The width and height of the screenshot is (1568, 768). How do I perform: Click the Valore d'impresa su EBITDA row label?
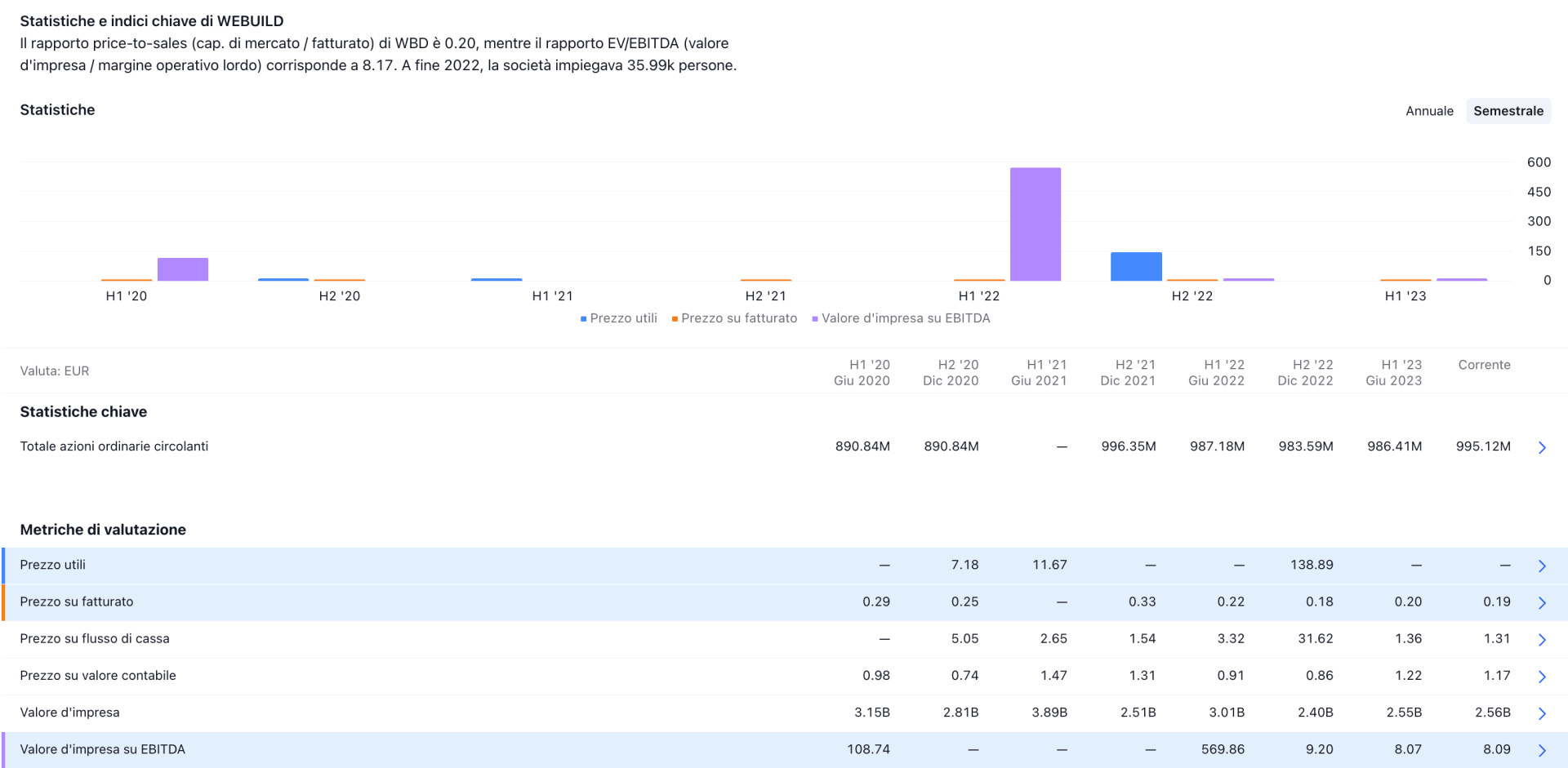click(x=103, y=749)
